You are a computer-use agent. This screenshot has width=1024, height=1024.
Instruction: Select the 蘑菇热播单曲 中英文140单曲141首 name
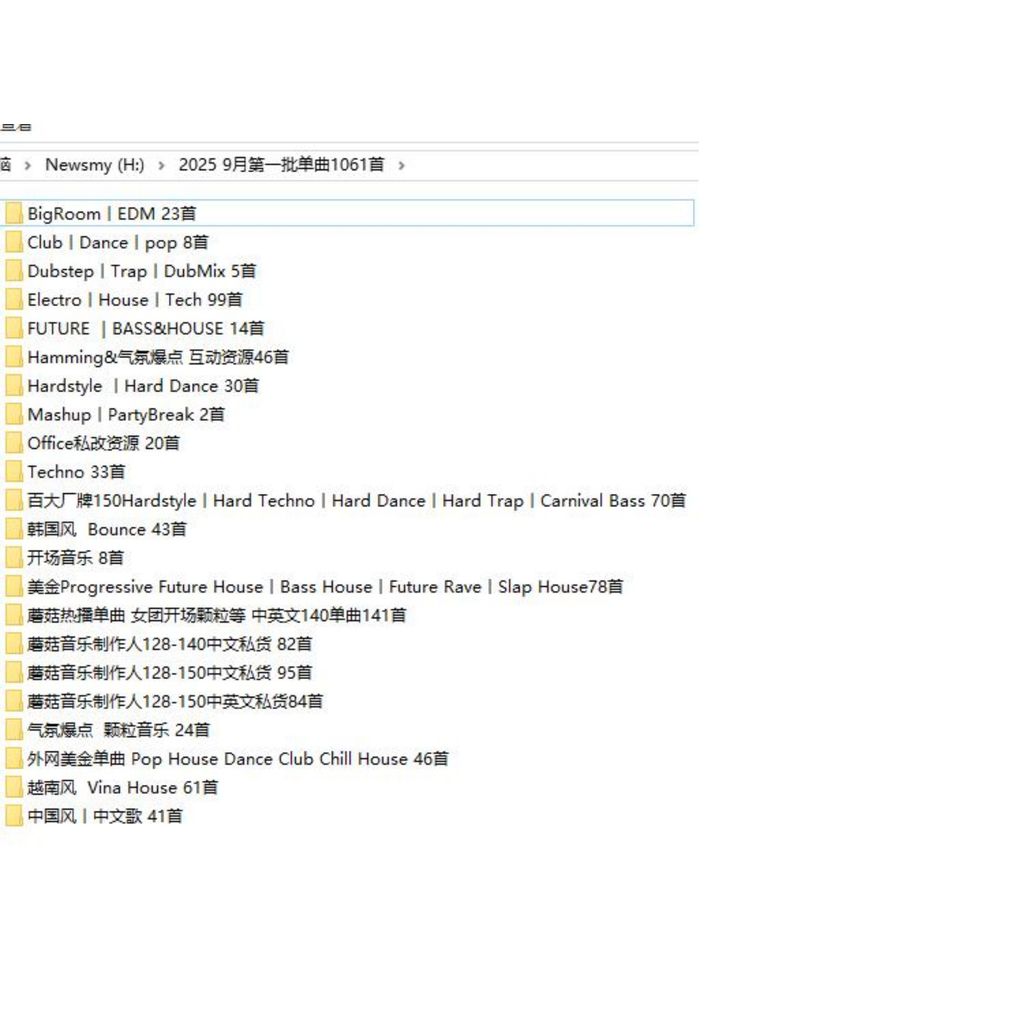(217, 616)
